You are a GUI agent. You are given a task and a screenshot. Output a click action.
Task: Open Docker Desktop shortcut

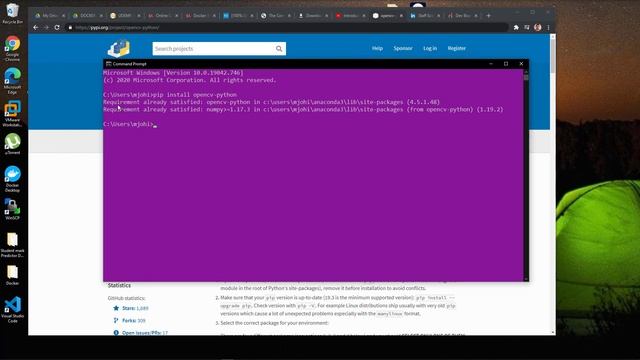click(x=12, y=179)
